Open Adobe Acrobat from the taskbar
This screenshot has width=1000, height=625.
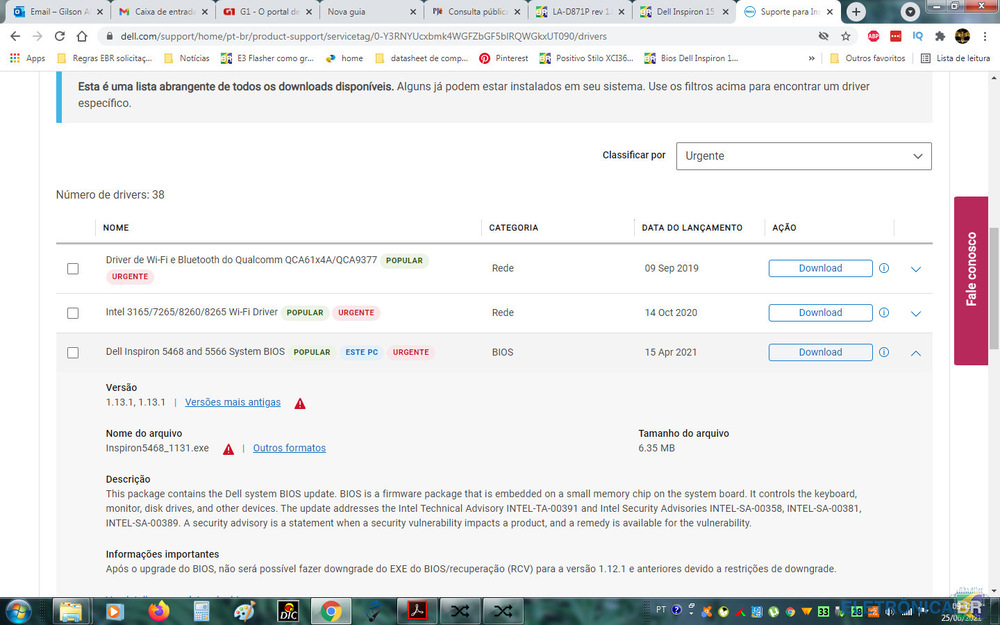tap(417, 610)
